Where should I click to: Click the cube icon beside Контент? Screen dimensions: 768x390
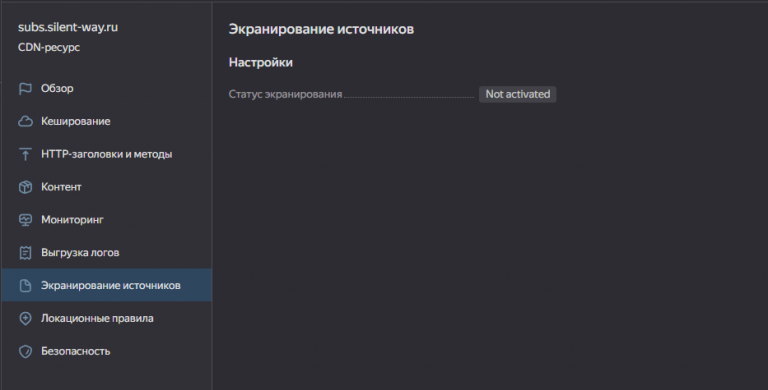[25, 187]
